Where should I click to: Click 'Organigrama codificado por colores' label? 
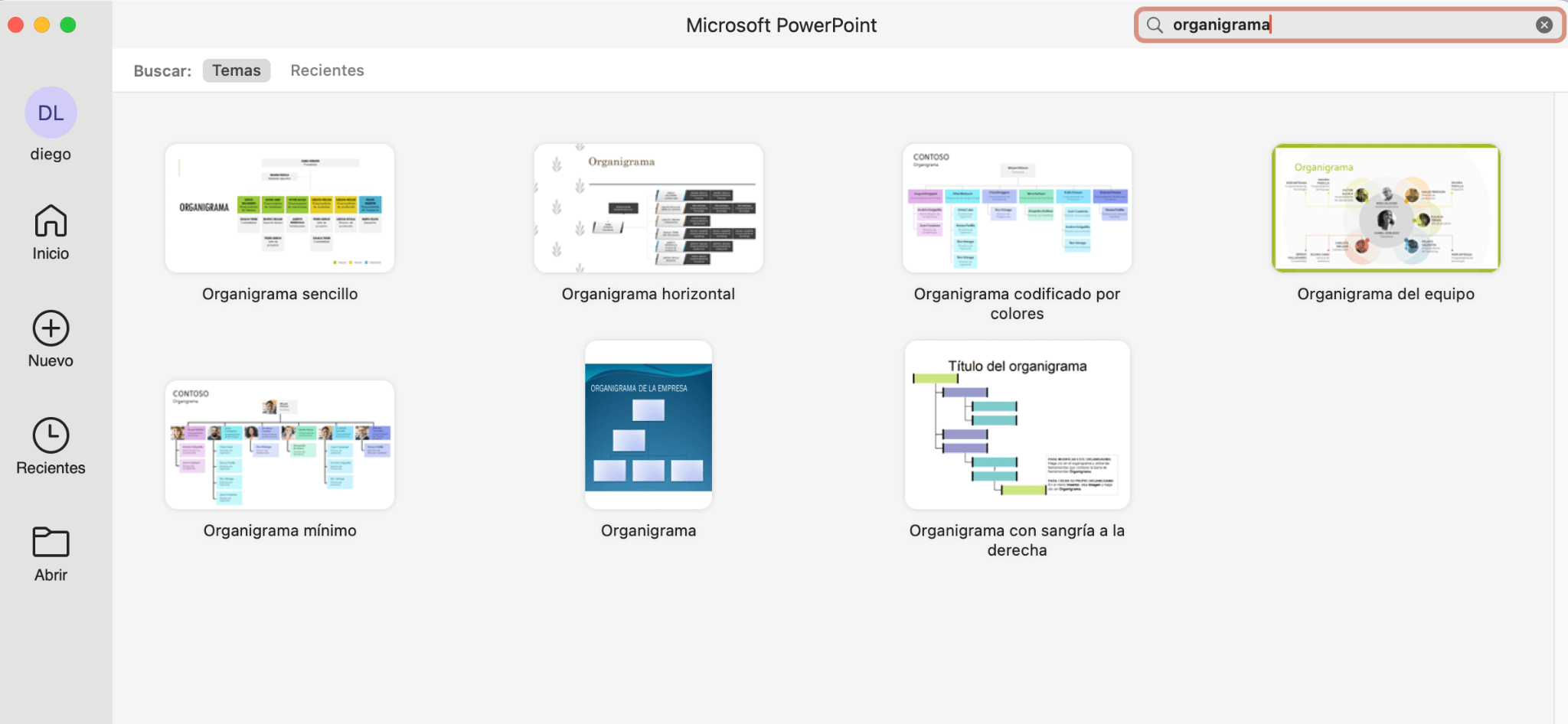pyautogui.click(x=1017, y=304)
